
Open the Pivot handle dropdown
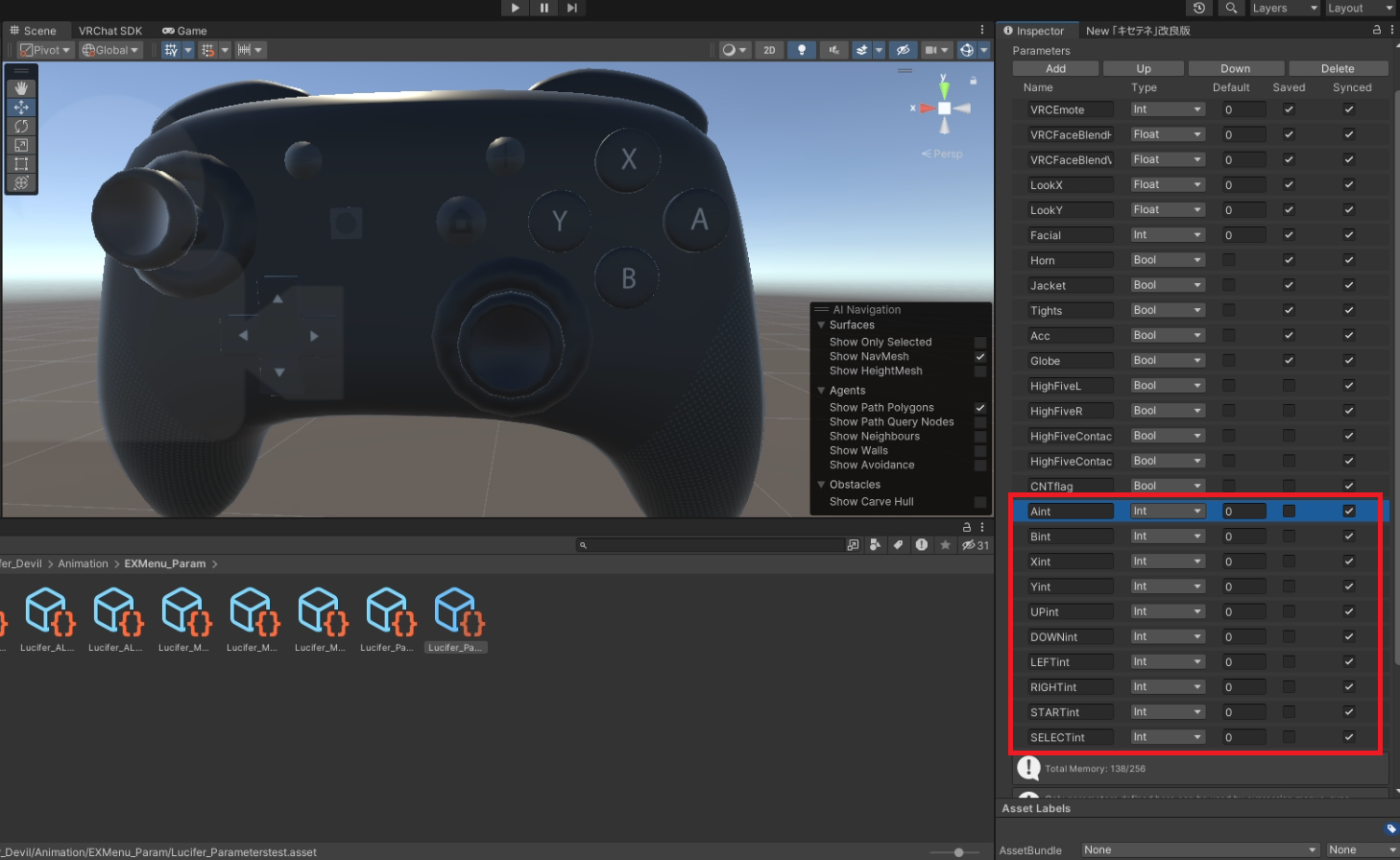click(43, 49)
